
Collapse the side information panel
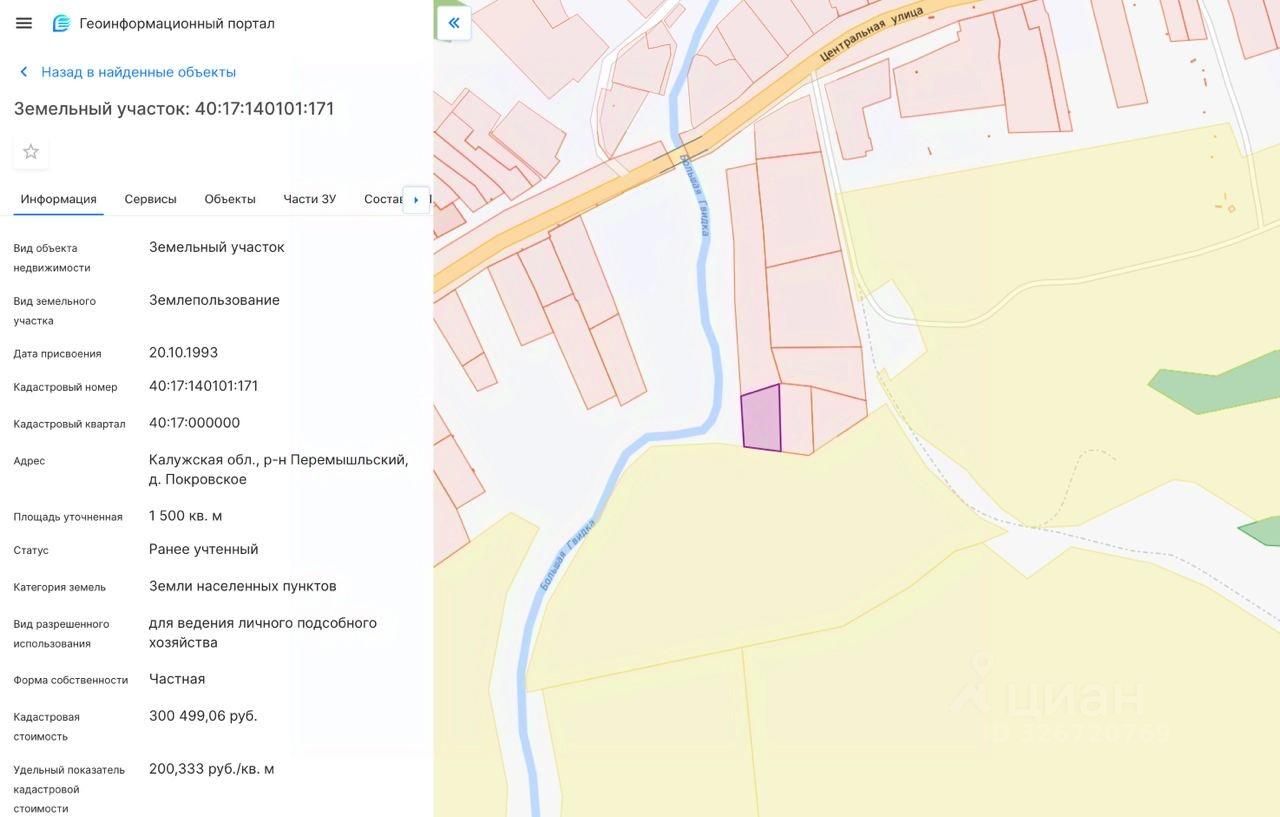coord(454,23)
